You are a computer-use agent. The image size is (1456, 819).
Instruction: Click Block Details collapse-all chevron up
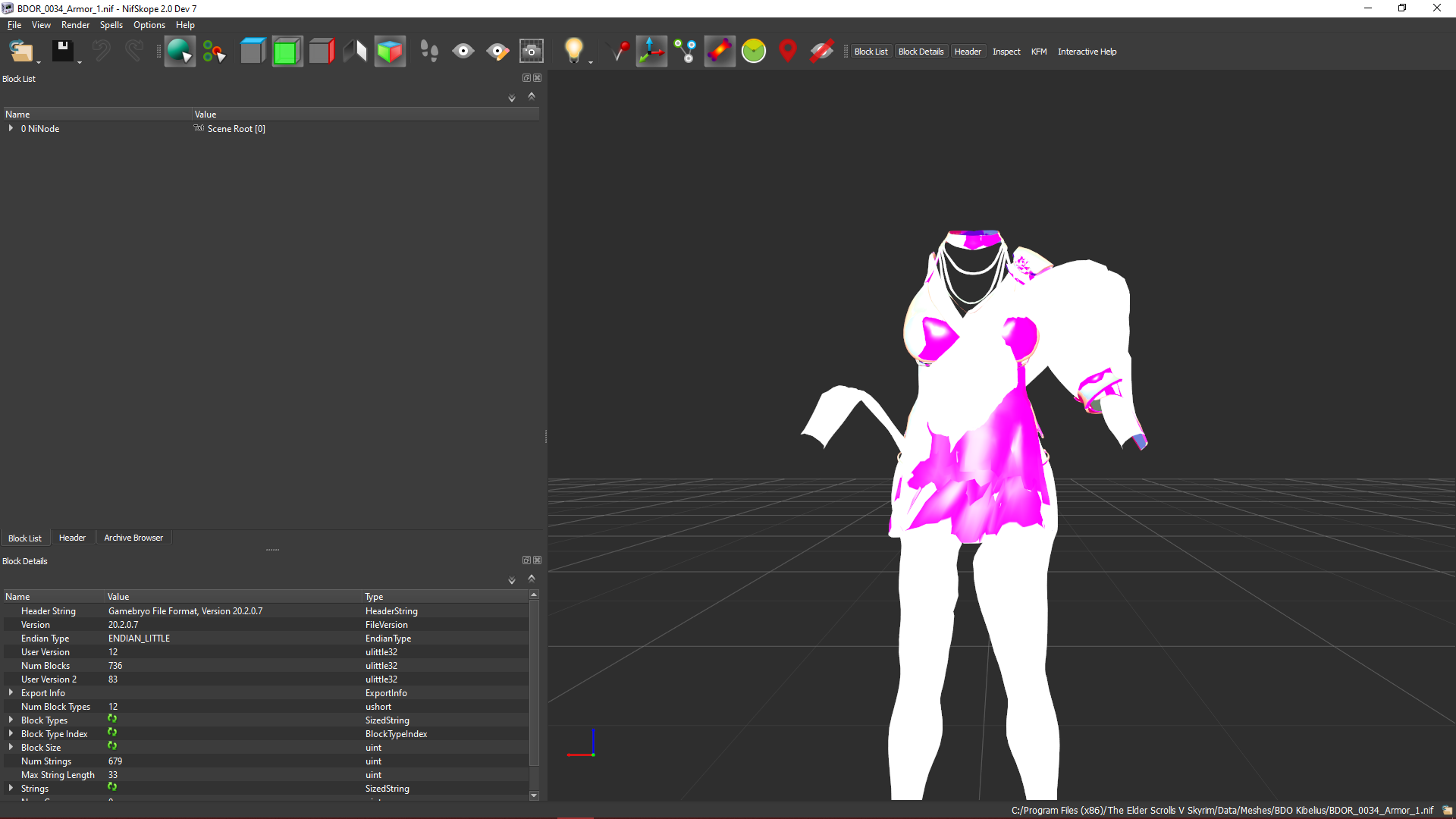[532, 579]
